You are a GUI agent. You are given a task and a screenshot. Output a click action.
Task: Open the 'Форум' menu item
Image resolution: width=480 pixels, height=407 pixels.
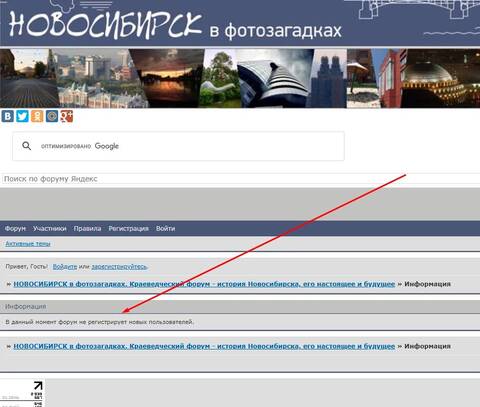(x=15, y=229)
